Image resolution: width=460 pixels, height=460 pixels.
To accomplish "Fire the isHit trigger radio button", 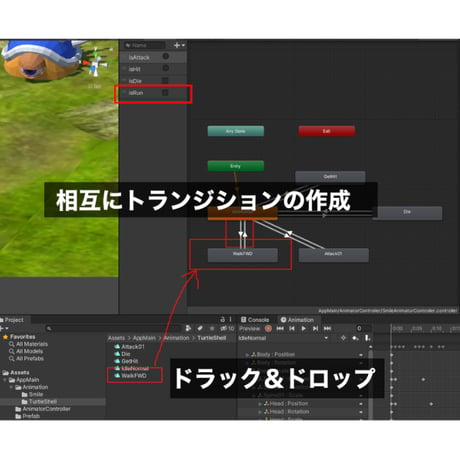I will pos(166,68).
